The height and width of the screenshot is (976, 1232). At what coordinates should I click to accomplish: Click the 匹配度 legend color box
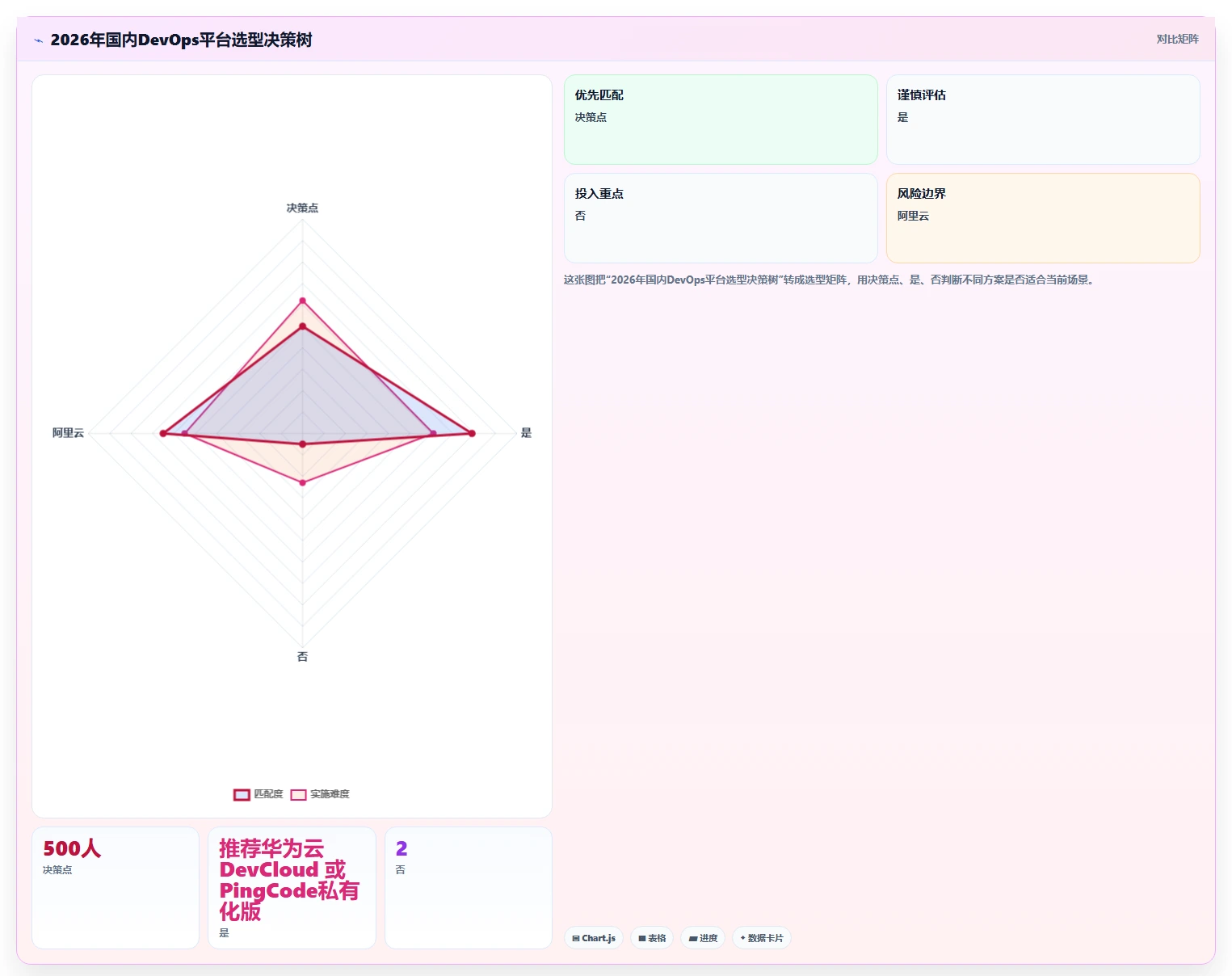pos(242,794)
